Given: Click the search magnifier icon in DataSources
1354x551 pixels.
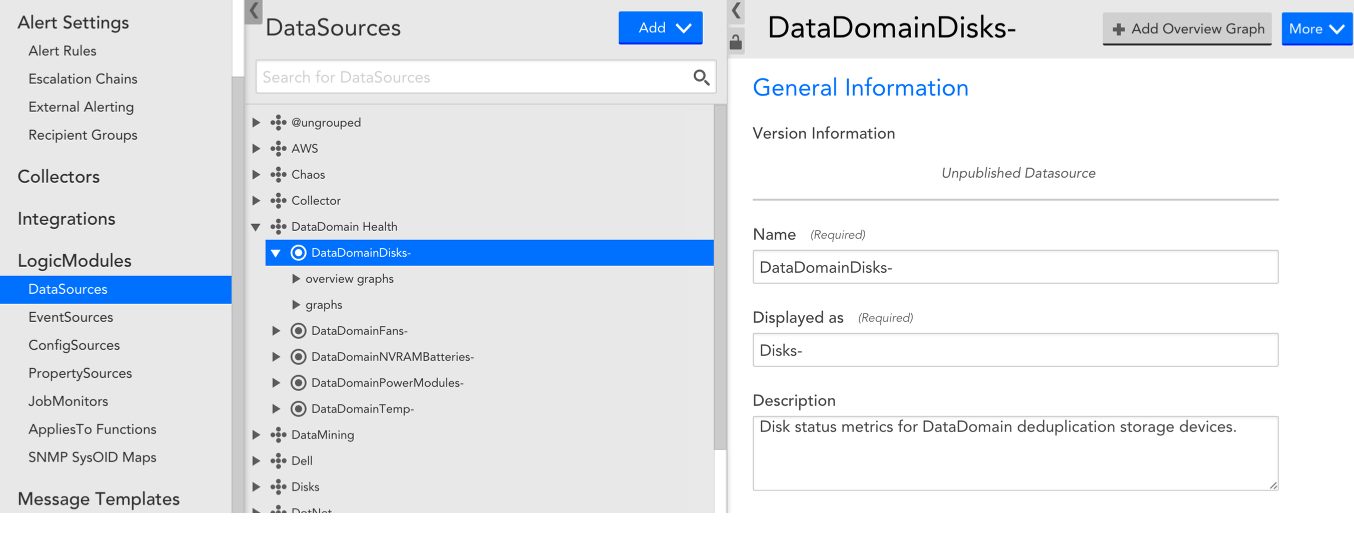Looking at the screenshot, I should click(702, 77).
